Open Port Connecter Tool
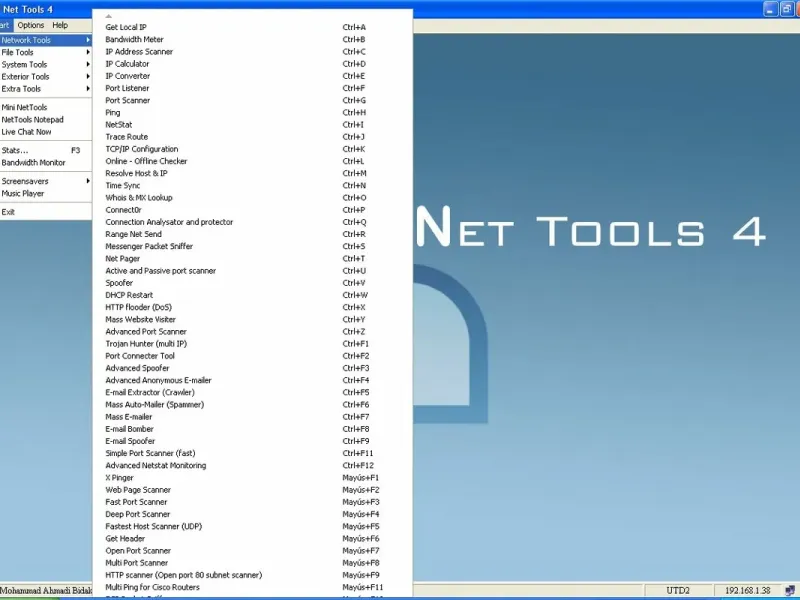Image resolution: width=800 pixels, height=600 pixels. point(252,356)
